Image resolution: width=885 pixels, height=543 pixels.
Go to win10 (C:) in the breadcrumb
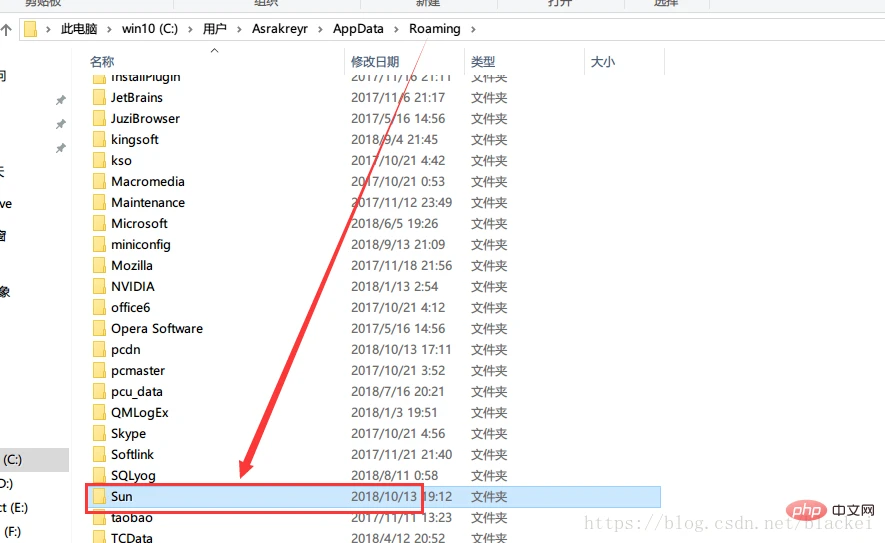click(150, 29)
